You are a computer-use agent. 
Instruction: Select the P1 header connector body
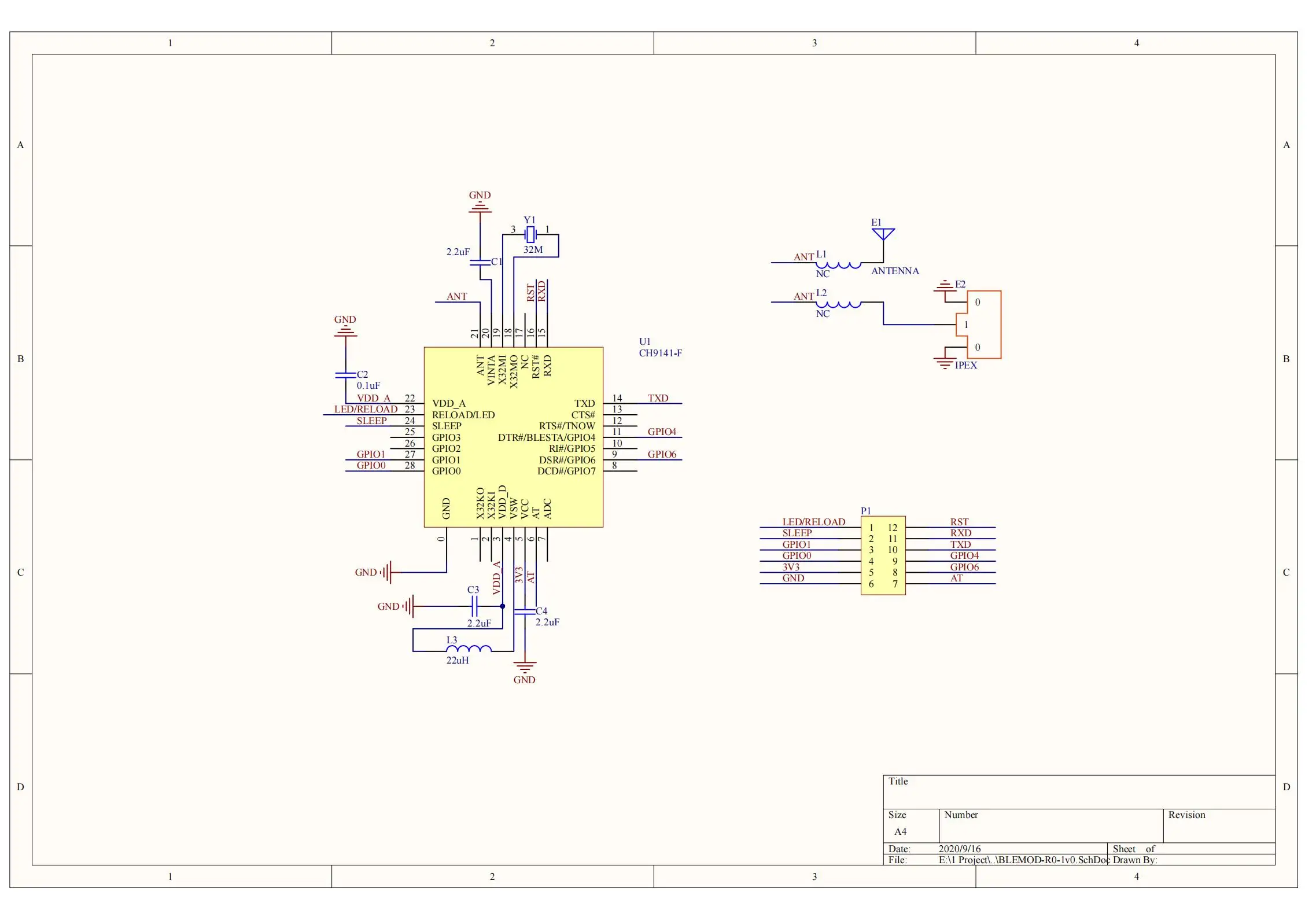click(883, 555)
